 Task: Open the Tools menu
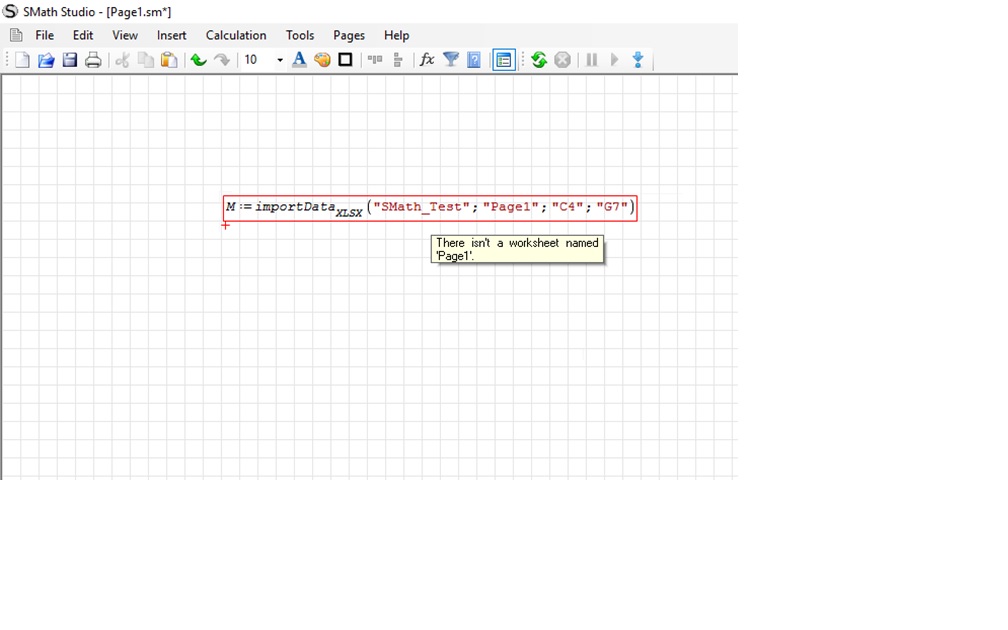(300, 35)
